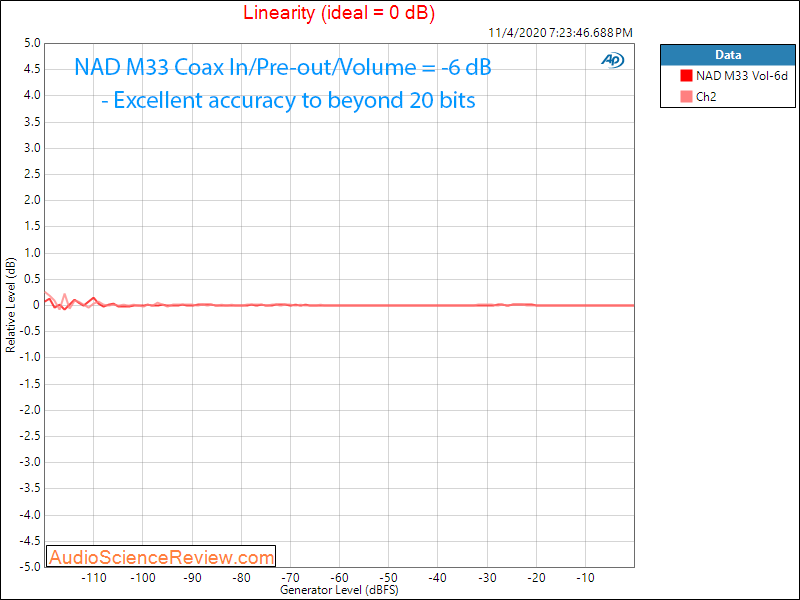The image size is (800, 600).
Task: Click the AP logo icon in the graph corner
Action: click(x=612, y=60)
